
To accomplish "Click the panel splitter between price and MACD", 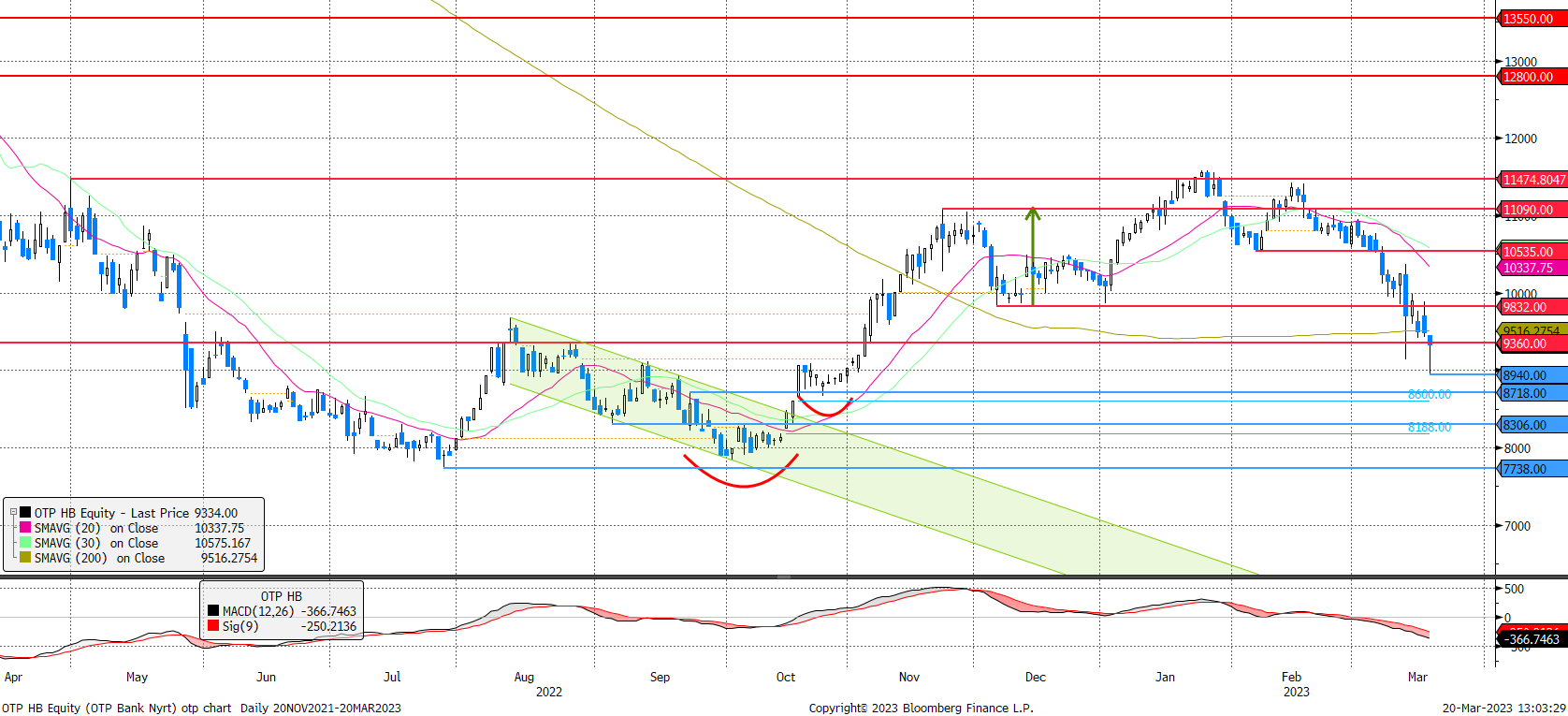I will tap(784, 577).
